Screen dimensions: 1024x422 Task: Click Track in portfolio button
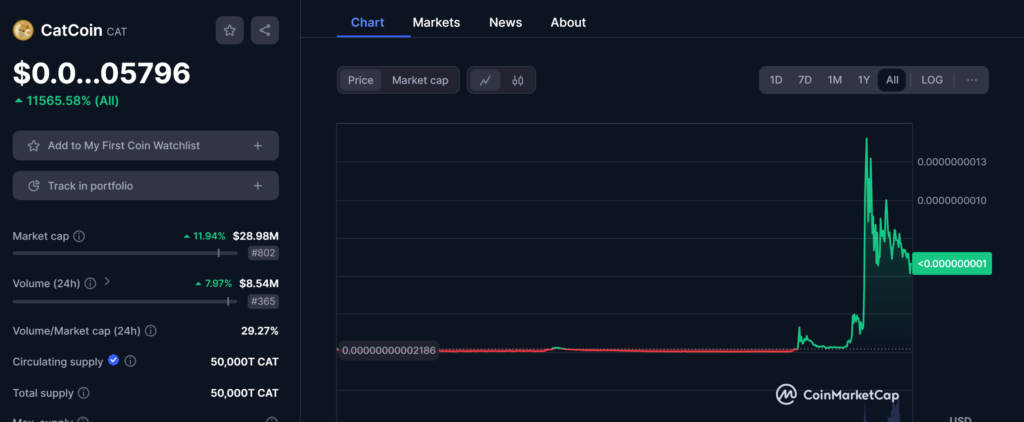click(145, 186)
